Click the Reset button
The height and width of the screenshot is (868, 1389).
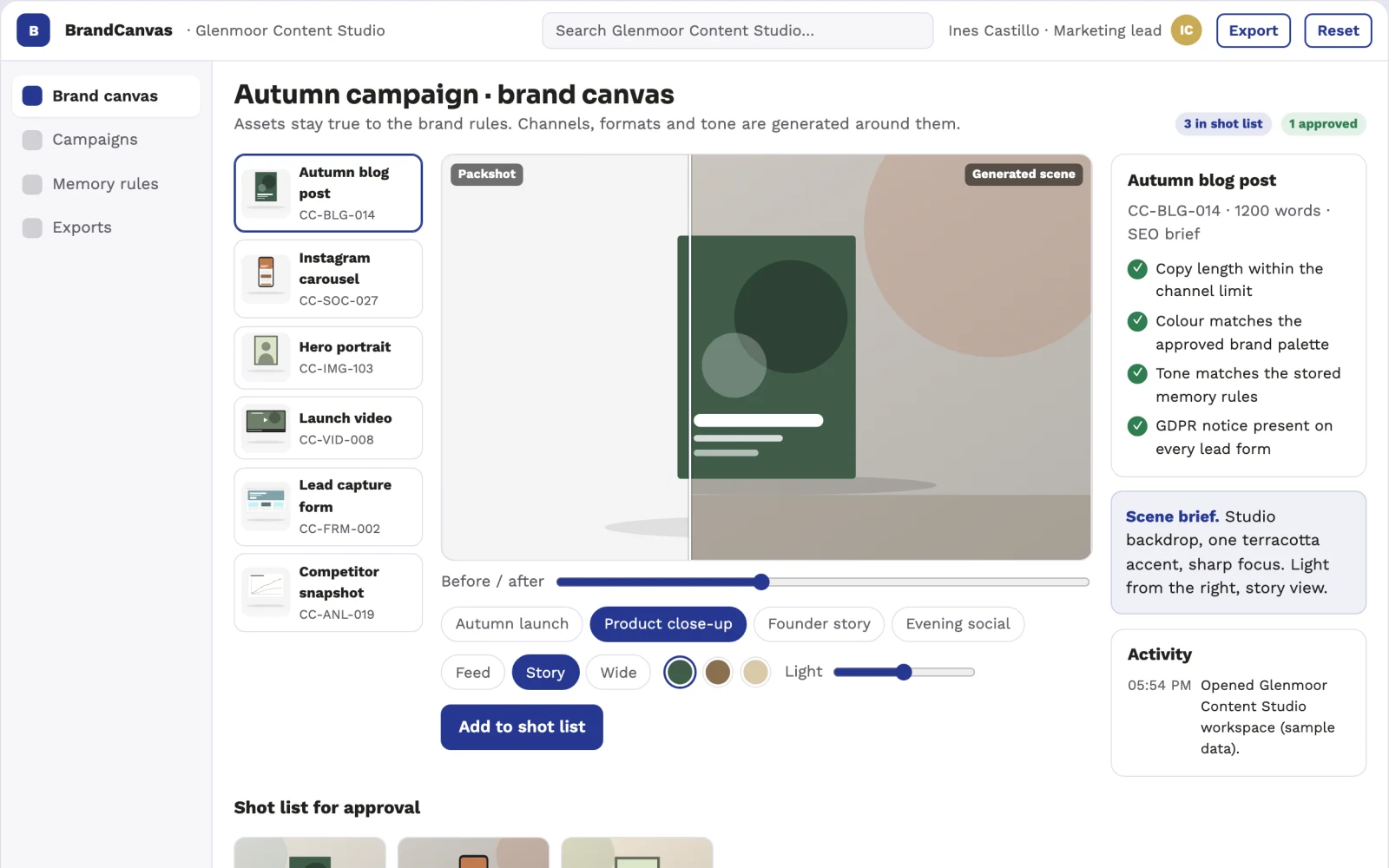click(x=1338, y=30)
